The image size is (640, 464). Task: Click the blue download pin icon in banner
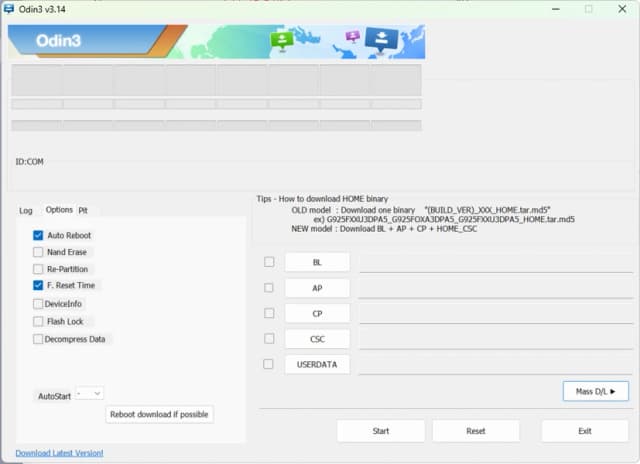382,40
